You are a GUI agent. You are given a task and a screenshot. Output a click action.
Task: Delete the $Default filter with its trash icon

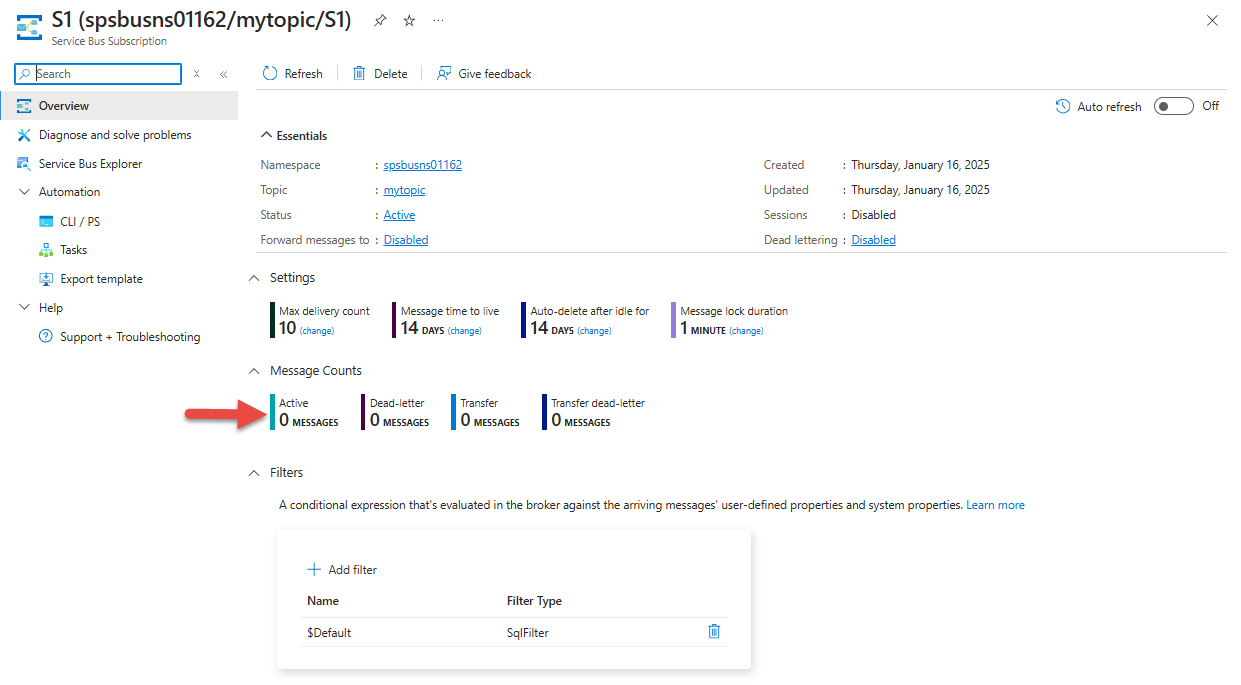tap(714, 631)
